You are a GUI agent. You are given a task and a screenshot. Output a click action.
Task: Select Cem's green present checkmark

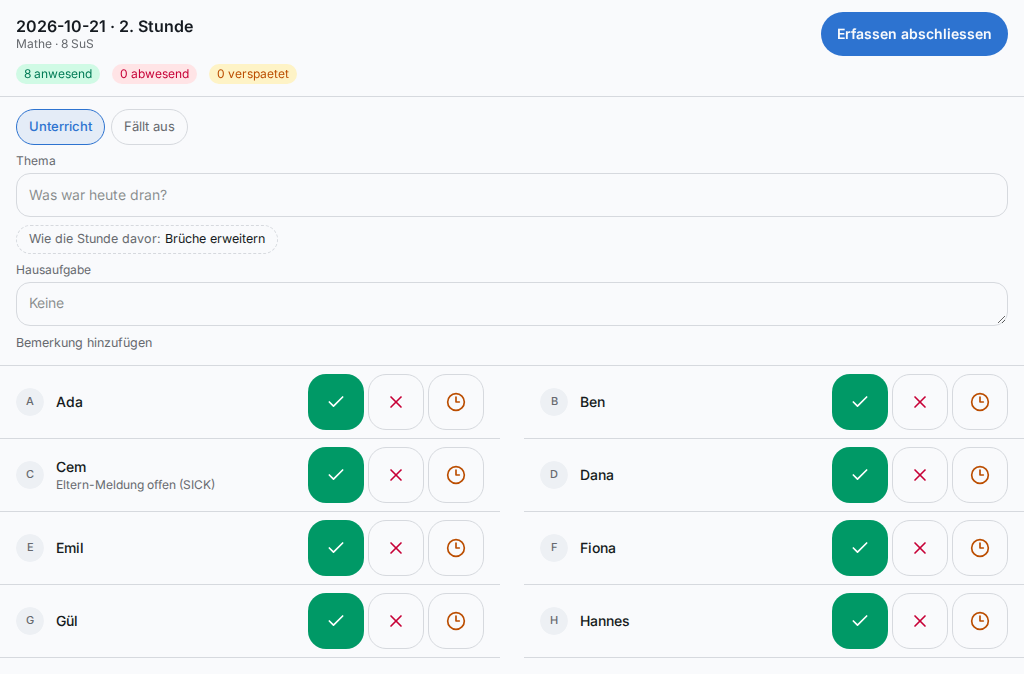click(336, 475)
